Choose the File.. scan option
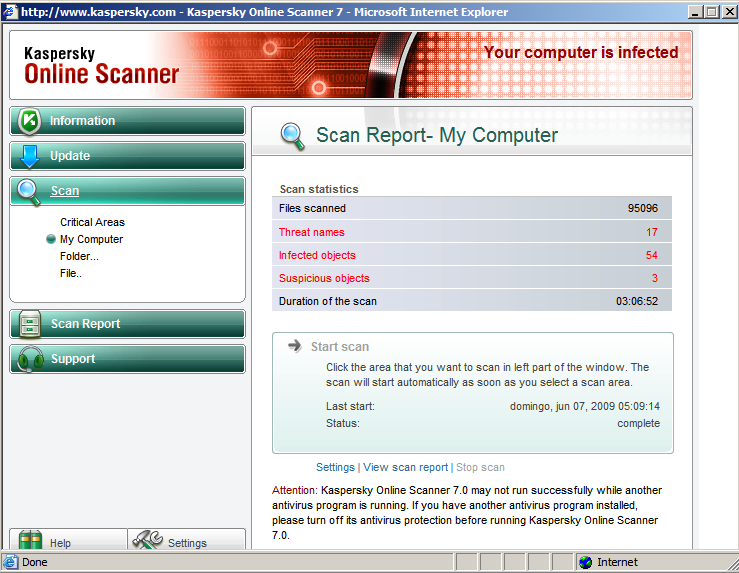Screen dimensions: 739x573 click(71, 273)
